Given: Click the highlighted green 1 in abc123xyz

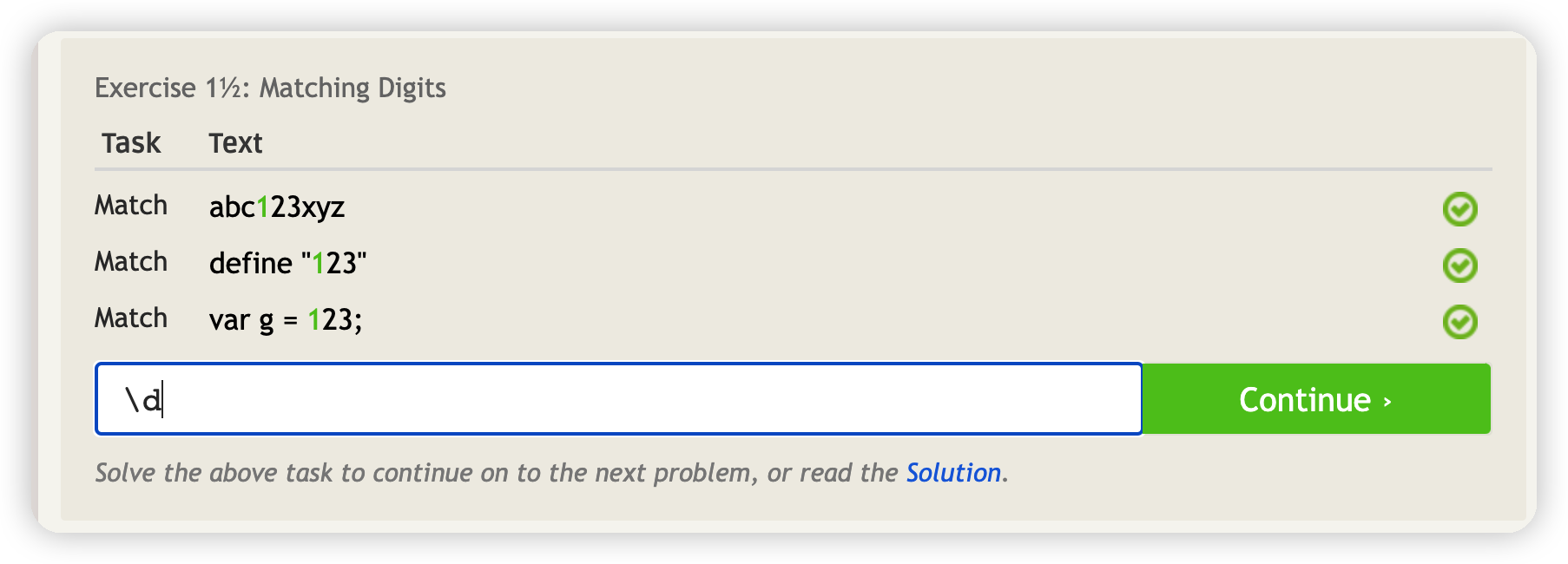Looking at the screenshot, I should coord(263,207).
